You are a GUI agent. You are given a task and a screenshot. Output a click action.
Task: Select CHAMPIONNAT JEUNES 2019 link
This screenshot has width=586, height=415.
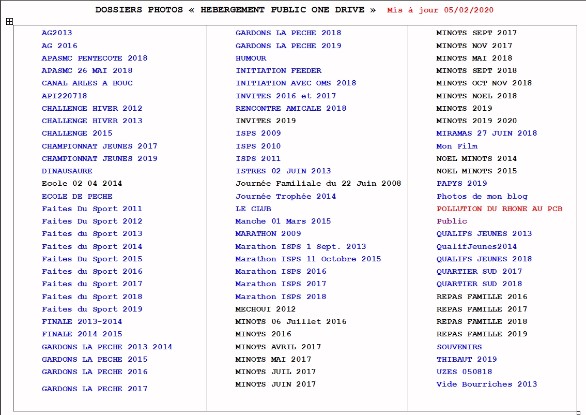[99, 158]
